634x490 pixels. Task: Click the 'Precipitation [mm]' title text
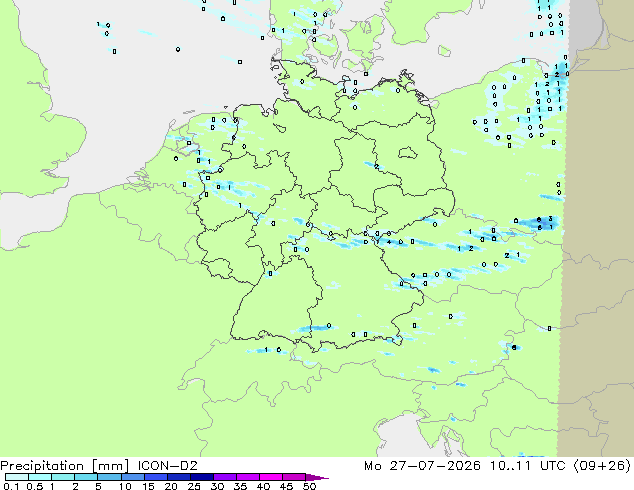tap(65, 466)
